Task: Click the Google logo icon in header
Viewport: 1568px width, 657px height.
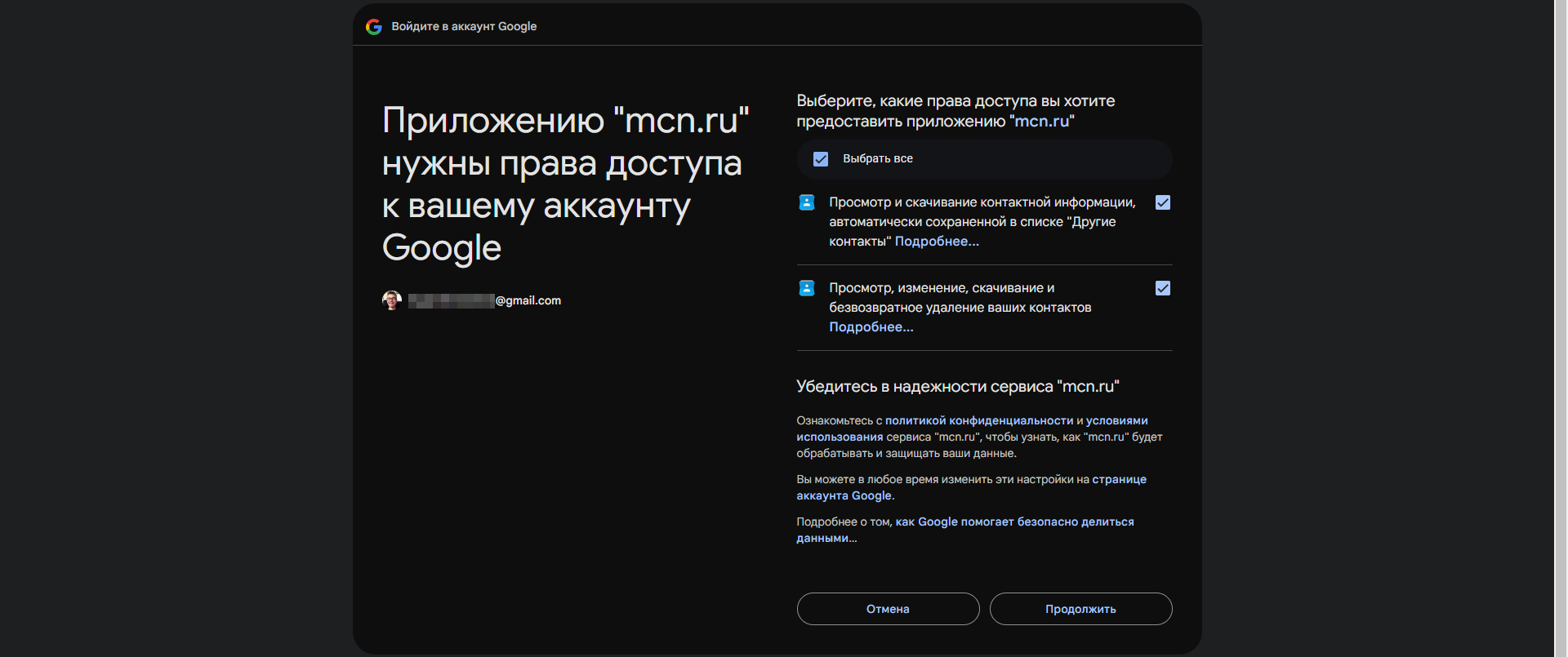Action: [374, 27]
